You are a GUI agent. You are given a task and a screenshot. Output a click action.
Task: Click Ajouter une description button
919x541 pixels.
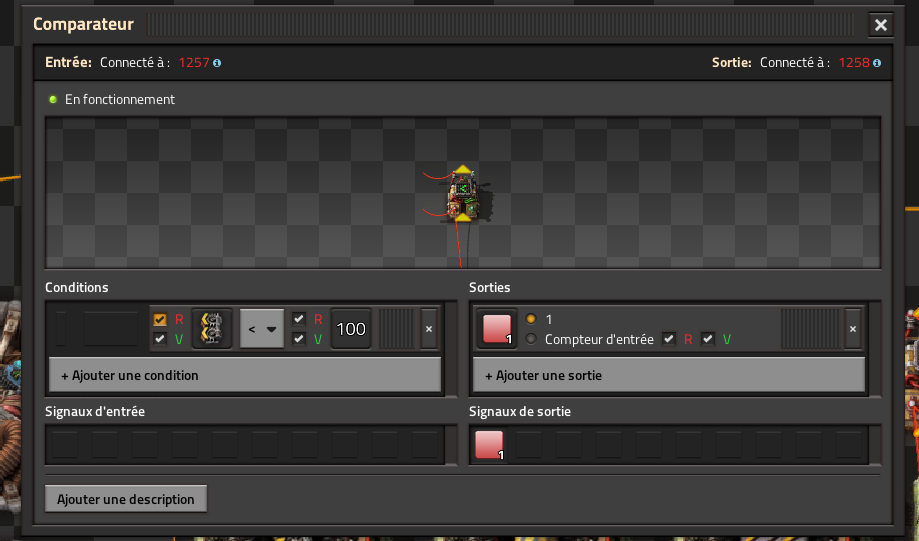pos(126,499)
